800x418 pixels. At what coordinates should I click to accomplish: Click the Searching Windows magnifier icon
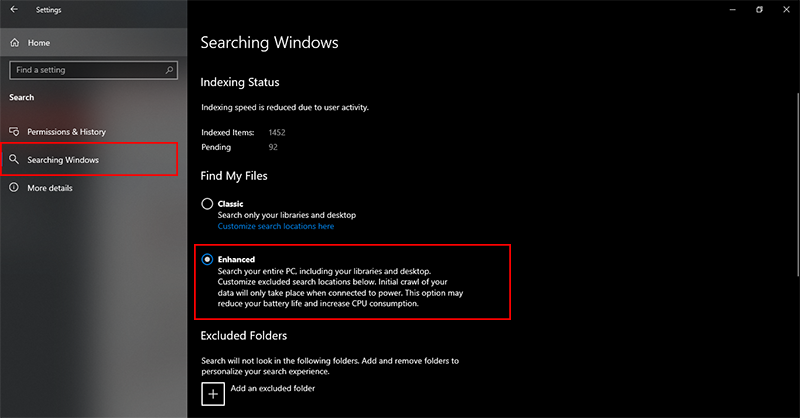pos(14,160)
